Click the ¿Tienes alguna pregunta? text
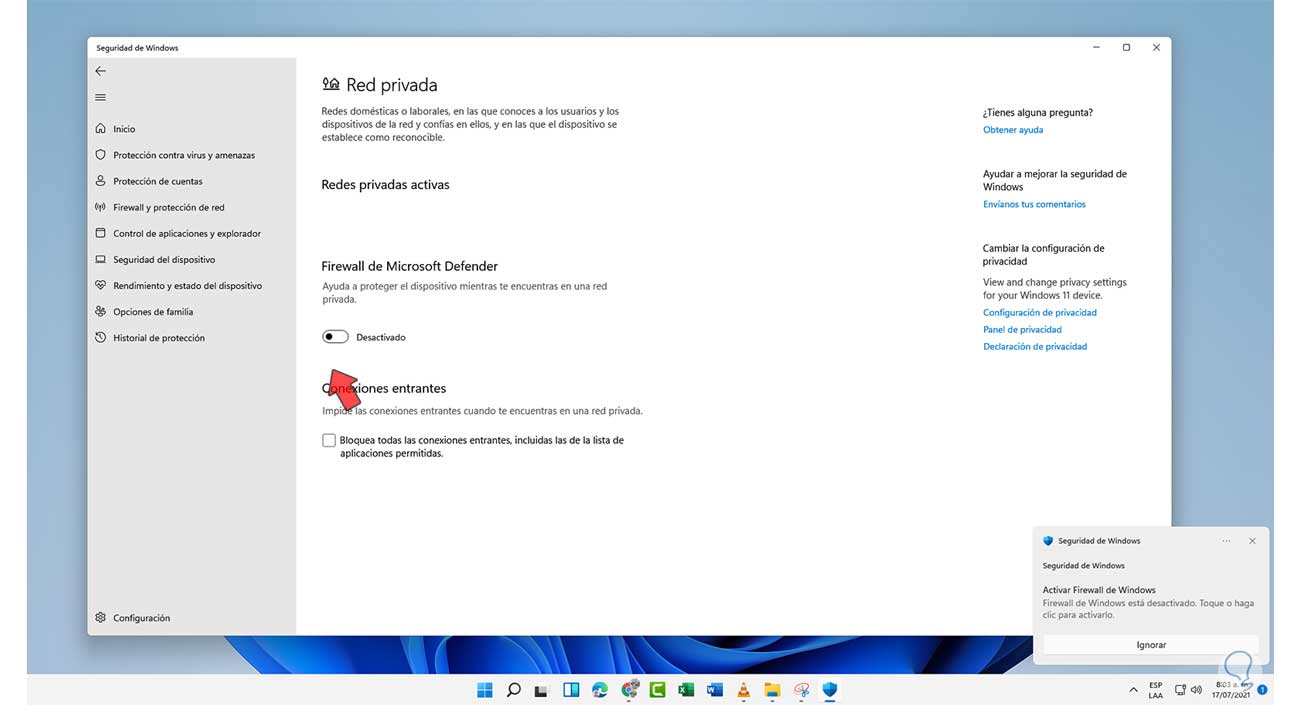This screenshot has height=705, width=1300. (x=1038, y=113)
